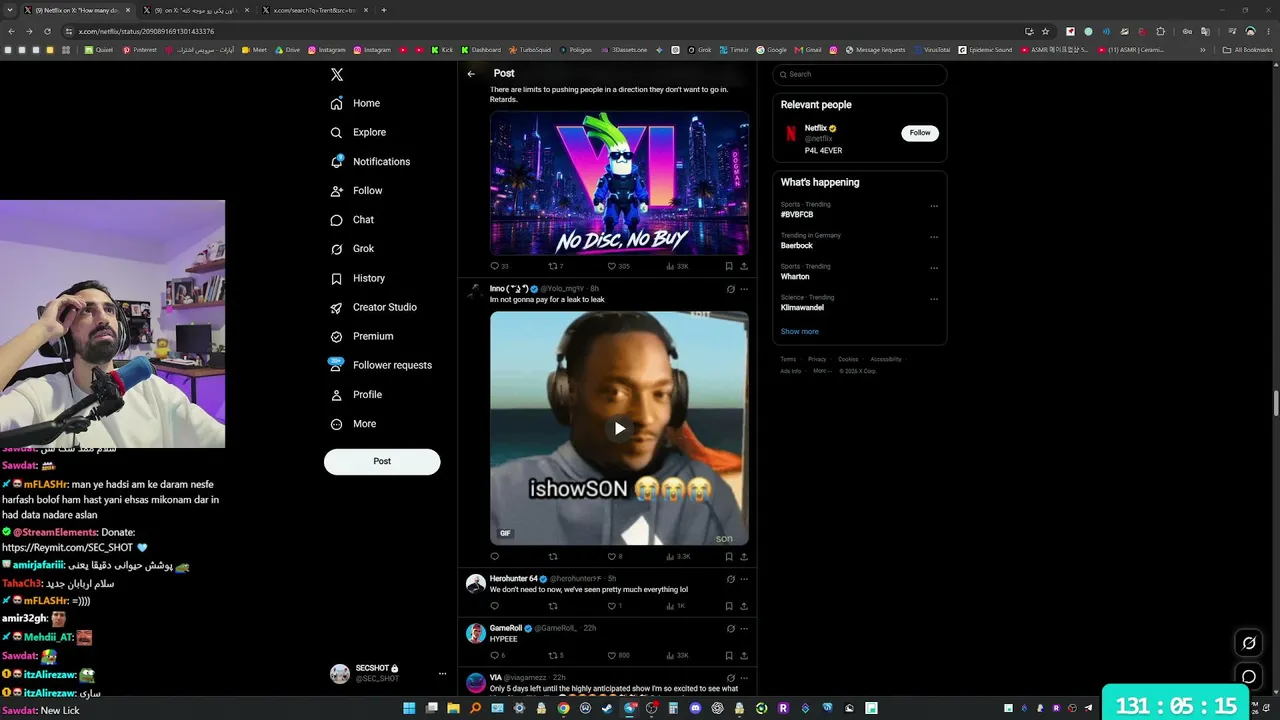Switch to the x.com search Trent tab
Image resolution: width=1280 pixels, height=720 pixels.
click(x=315, y=10)
